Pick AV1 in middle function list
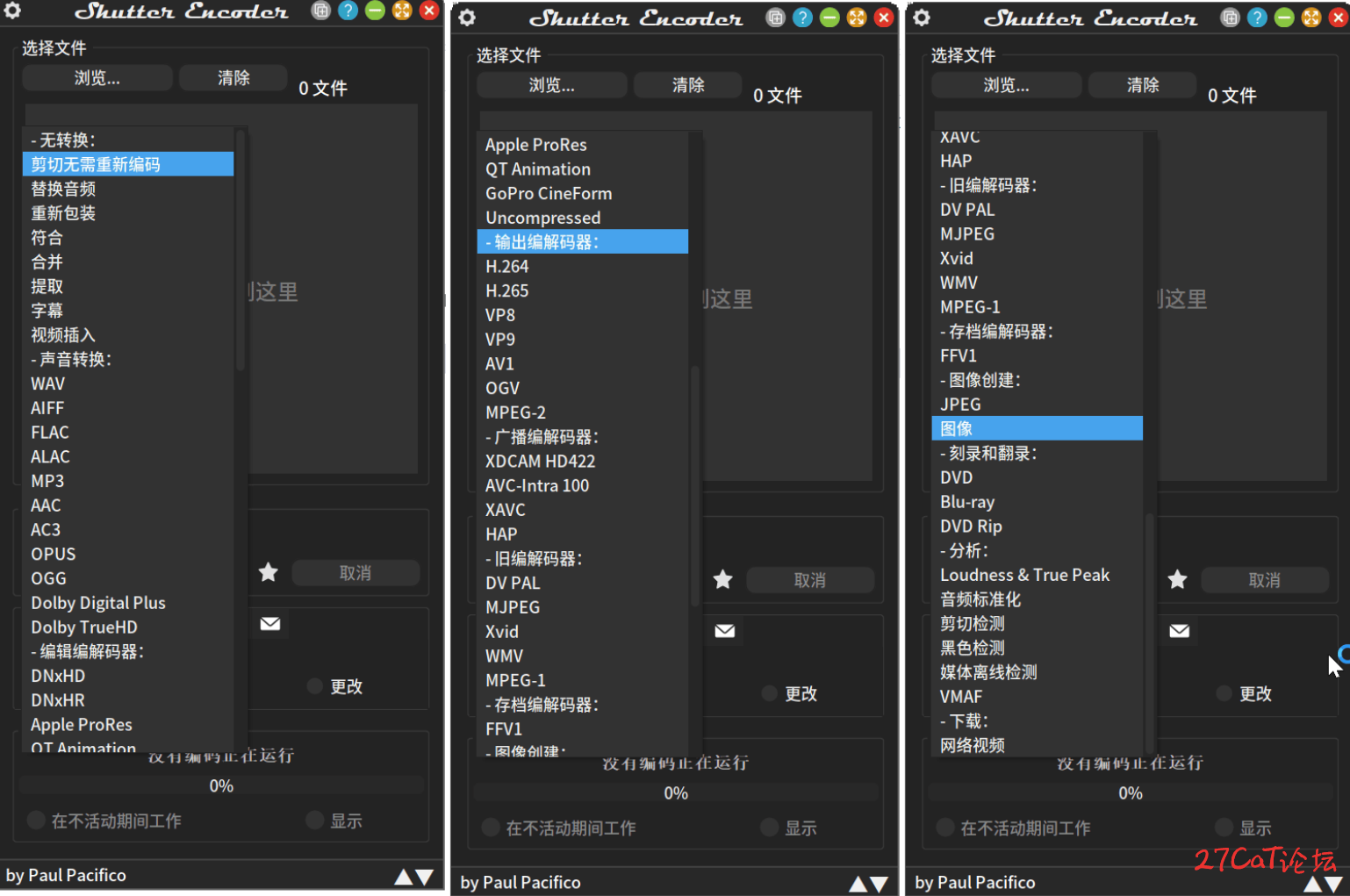The image size is (1350, 896). coord(583,363)
